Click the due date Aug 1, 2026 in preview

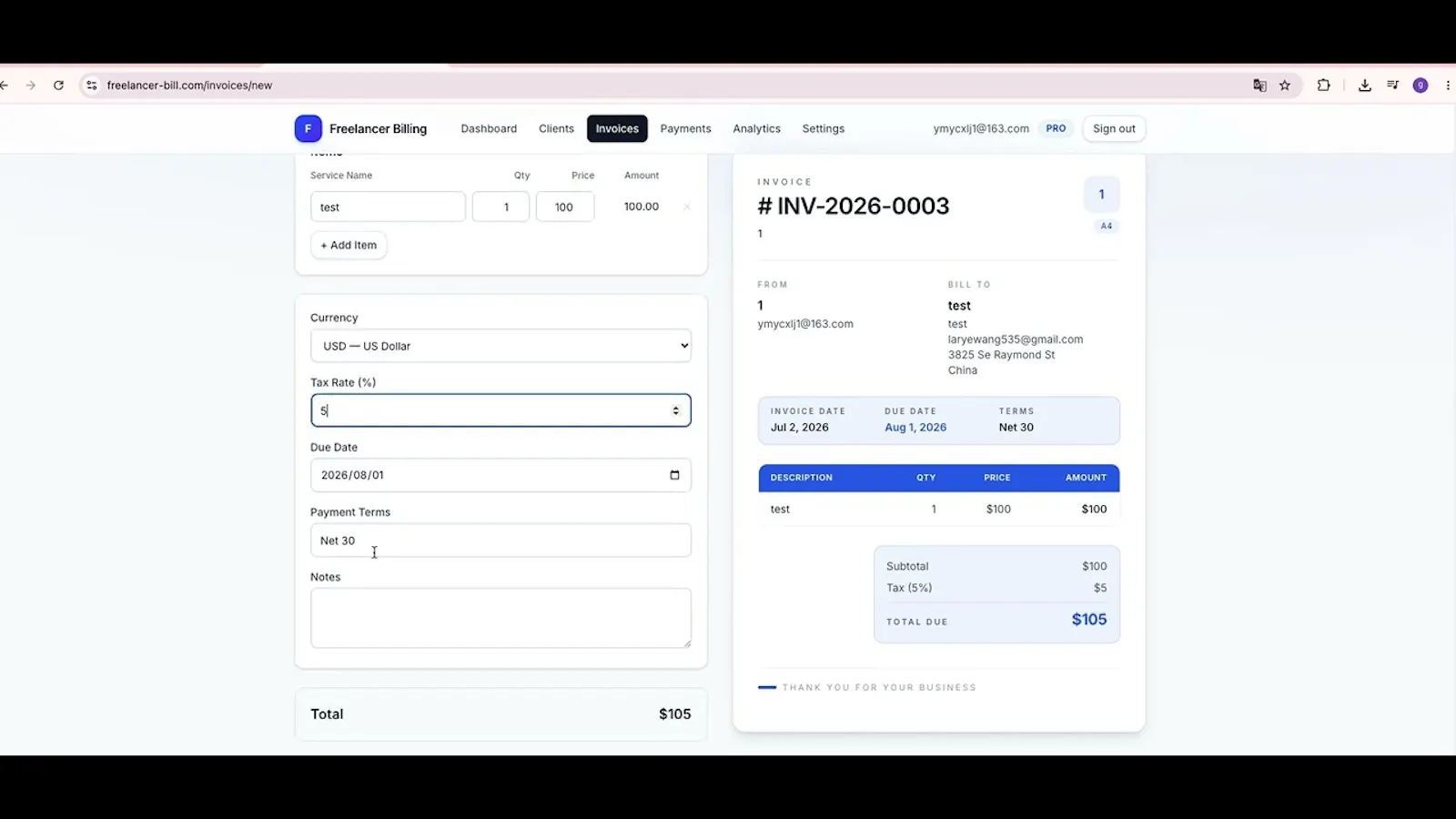tap(915, 428)
